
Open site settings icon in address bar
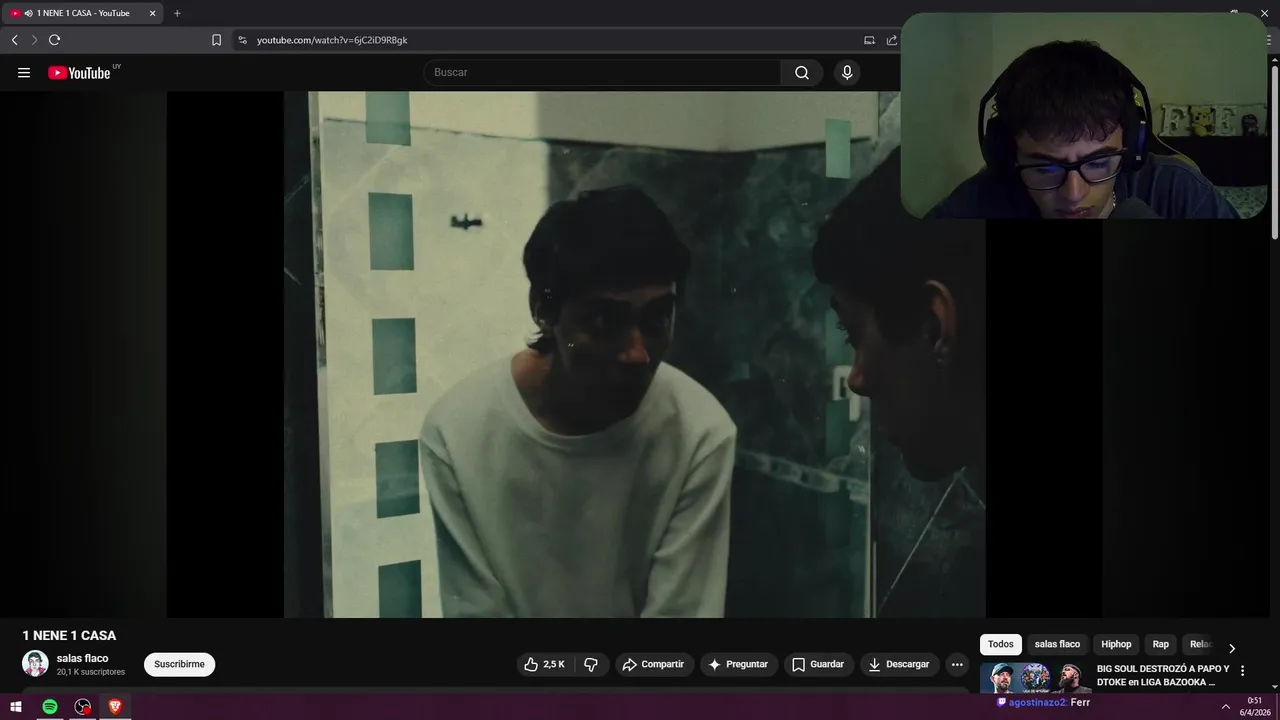pyautogui.click(x=242, y=40)
